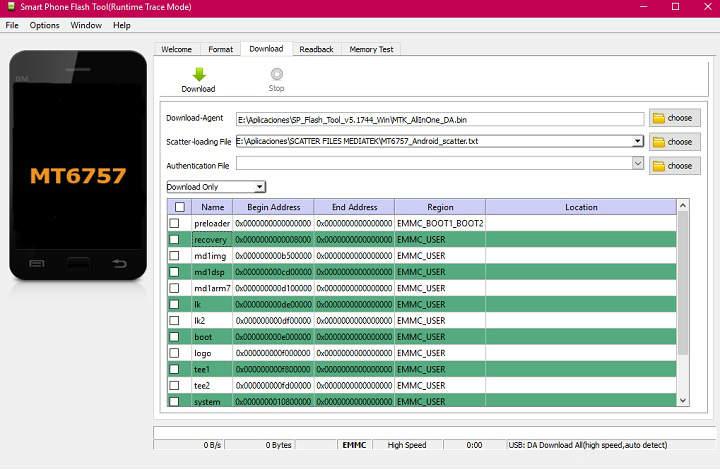Click the Begin Address column header
The height and width of the screenshot is (469, 720).
[274, 207]
